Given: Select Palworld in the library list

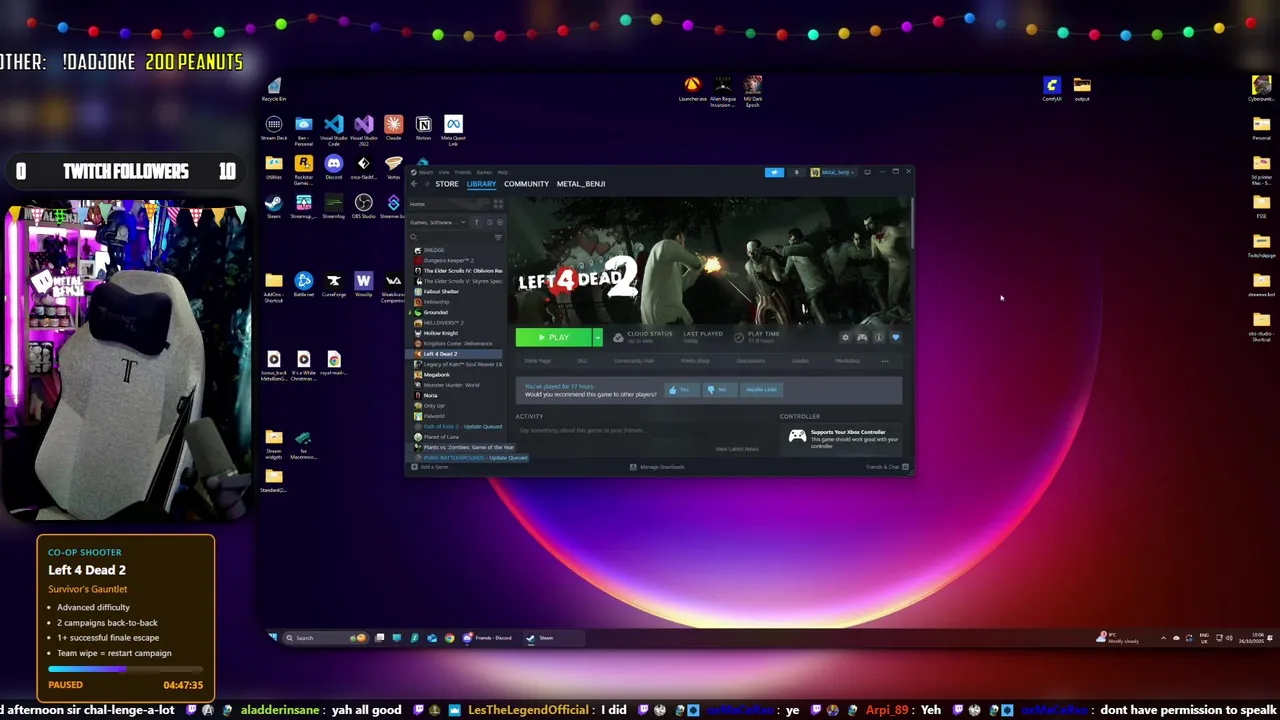Looking at the screenshot, I should point(434,416).
